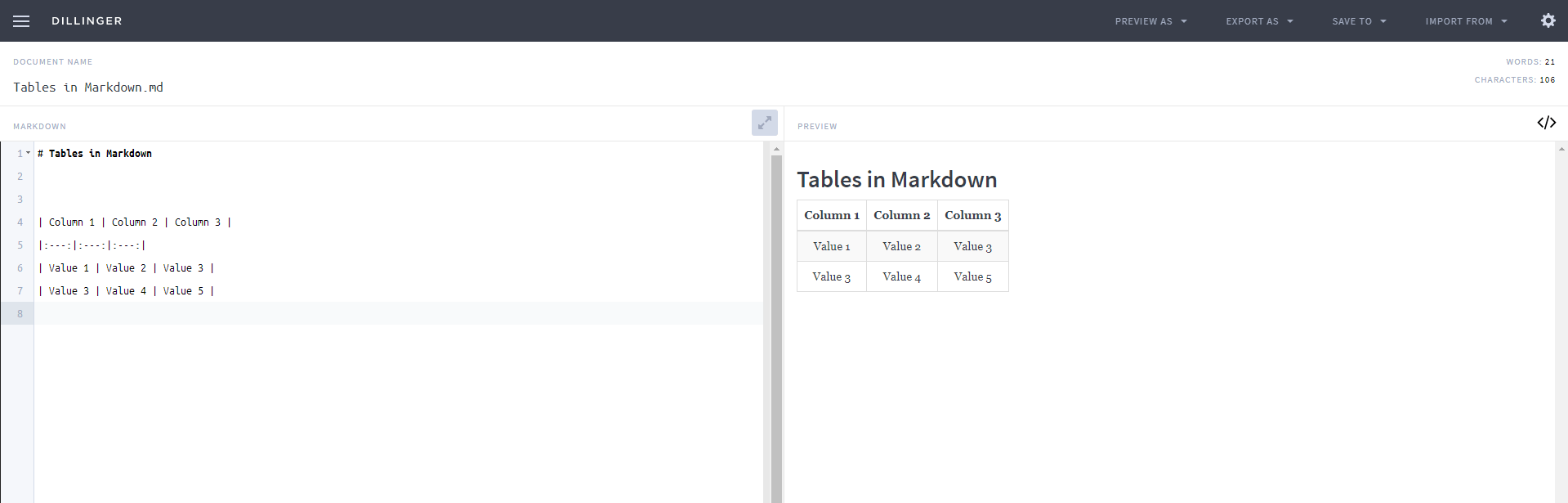
Task: Click the editor vertical scrollbar
Action: pyautogui.click(x=776, y=327)
